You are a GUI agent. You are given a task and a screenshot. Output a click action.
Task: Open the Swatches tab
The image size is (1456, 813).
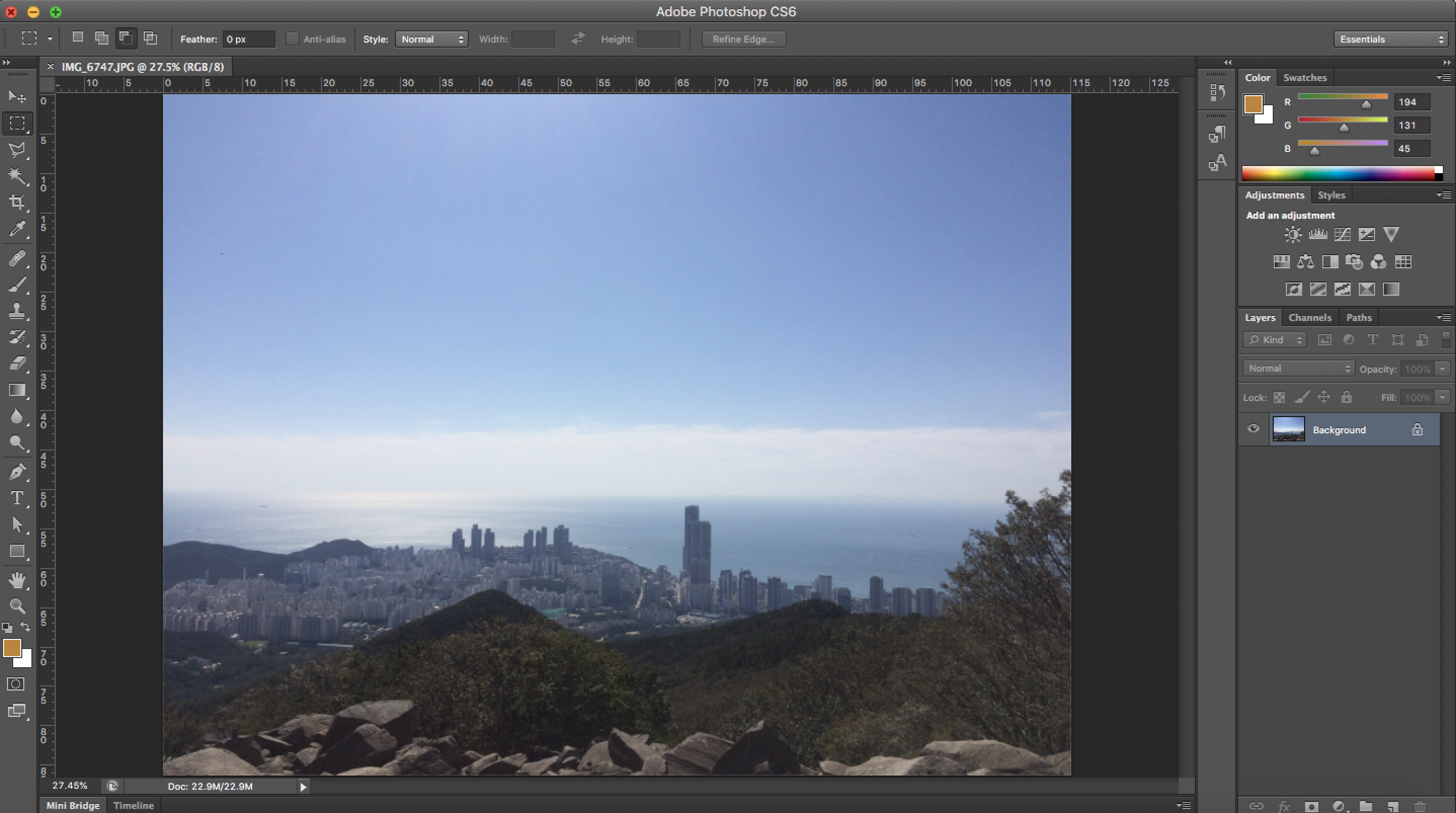pyautogui.click(x=1305, y=77)
